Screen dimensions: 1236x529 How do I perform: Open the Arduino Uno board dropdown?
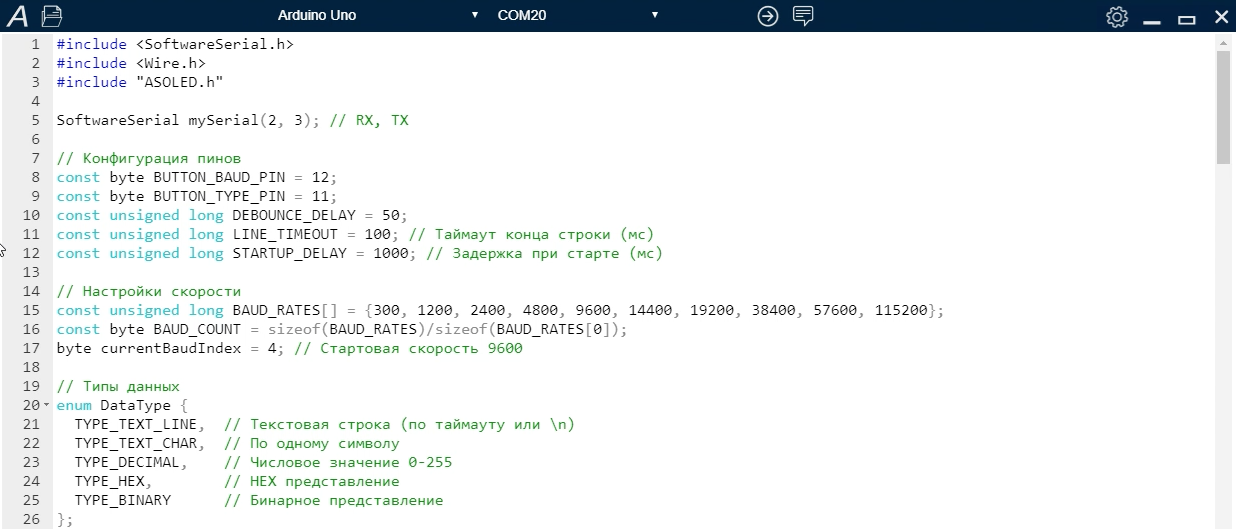coord(378,15)
